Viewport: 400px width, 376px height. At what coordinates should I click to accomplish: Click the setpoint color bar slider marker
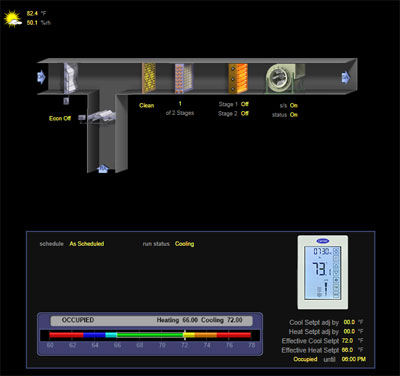[x=184, y=335]
